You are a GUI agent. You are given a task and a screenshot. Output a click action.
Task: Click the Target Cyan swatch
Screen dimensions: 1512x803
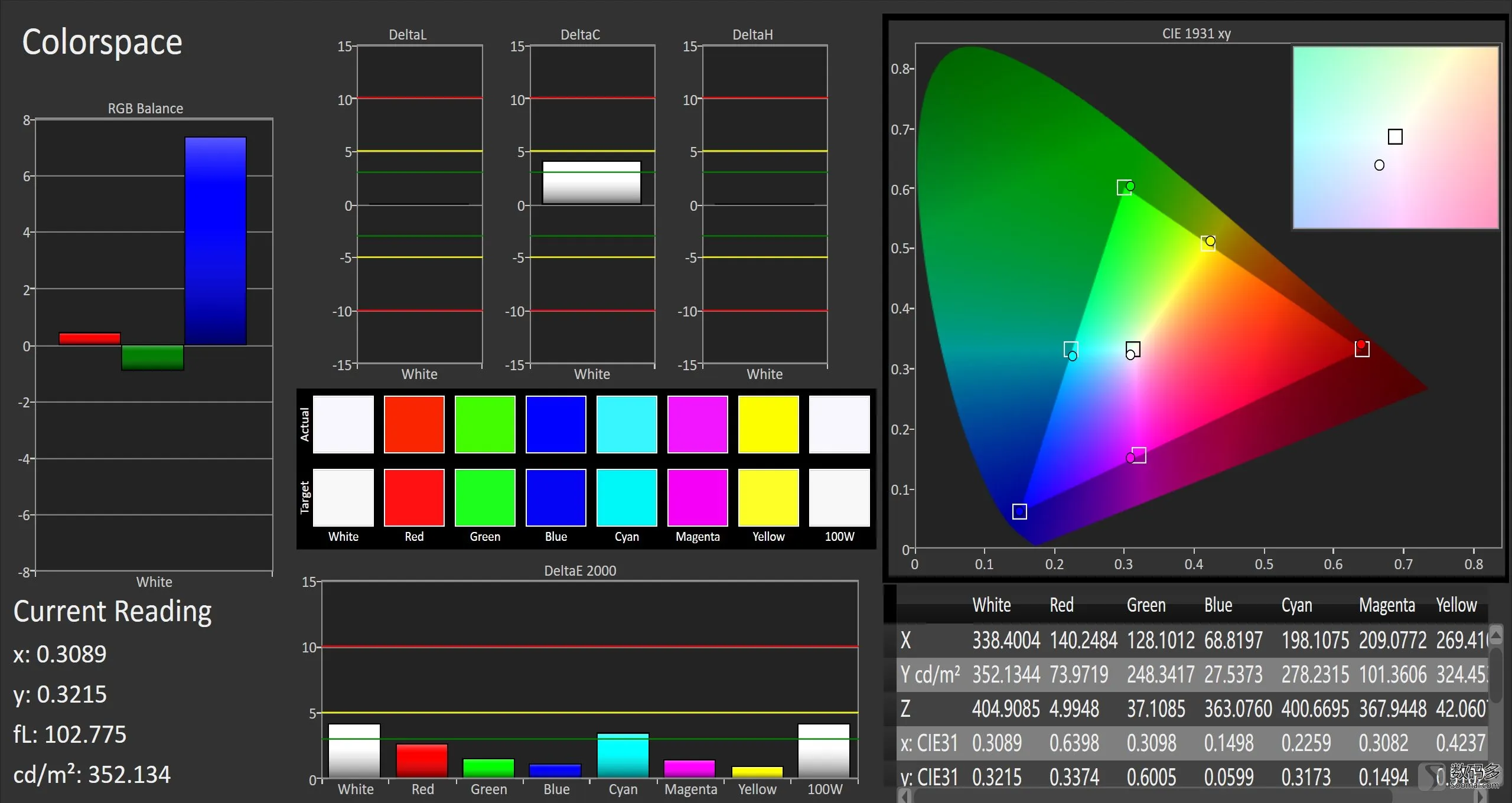point(627,497)
